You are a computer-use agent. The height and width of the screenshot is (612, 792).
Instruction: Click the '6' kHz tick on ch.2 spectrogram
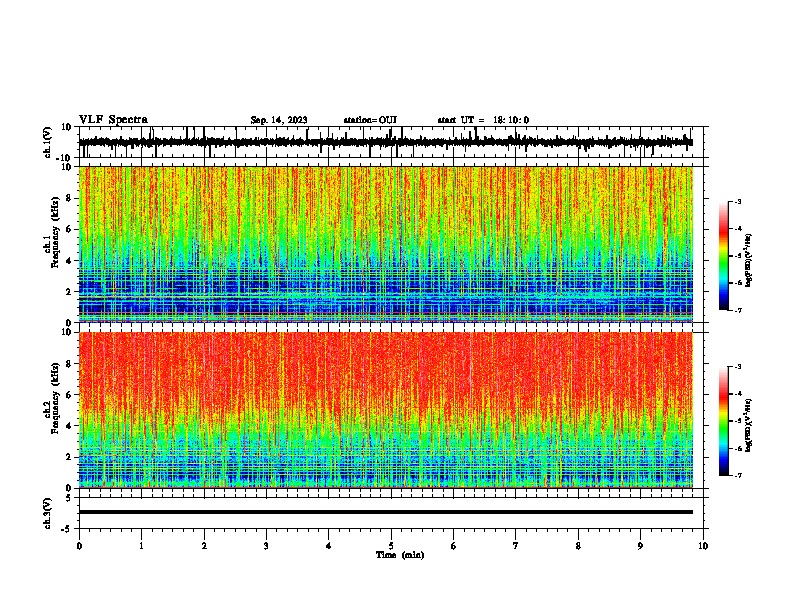69,395
